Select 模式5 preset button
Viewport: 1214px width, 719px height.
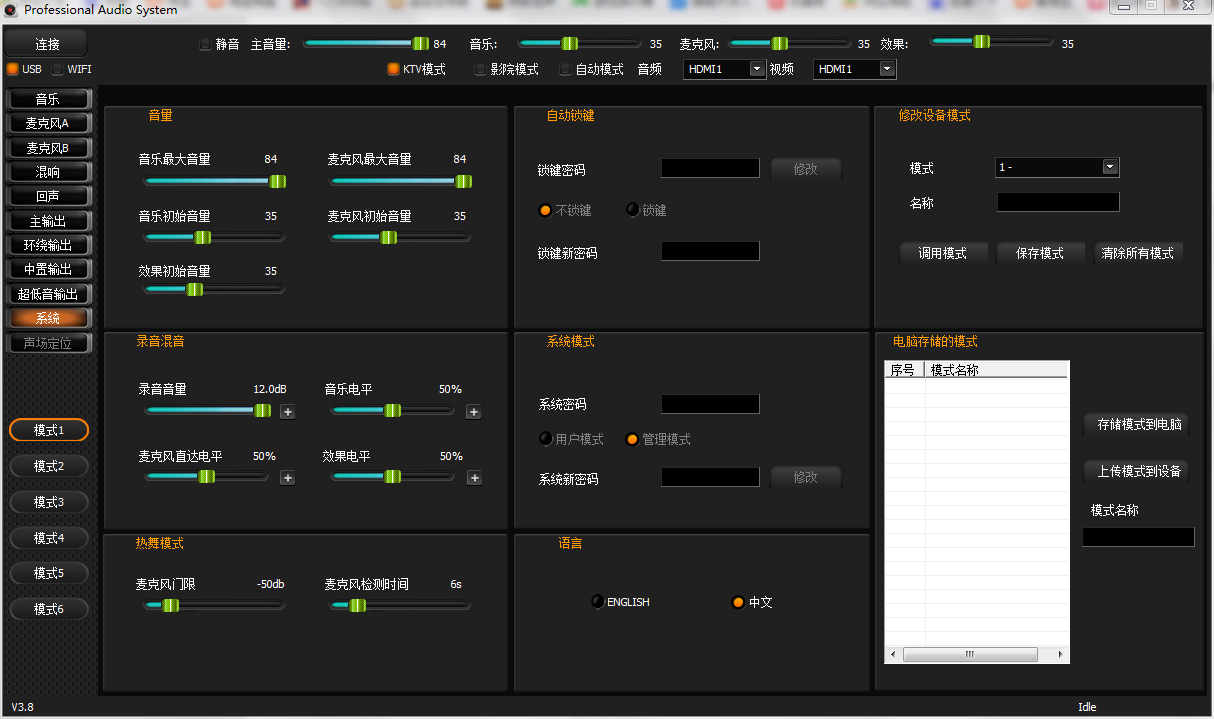[x=49, y=573]
